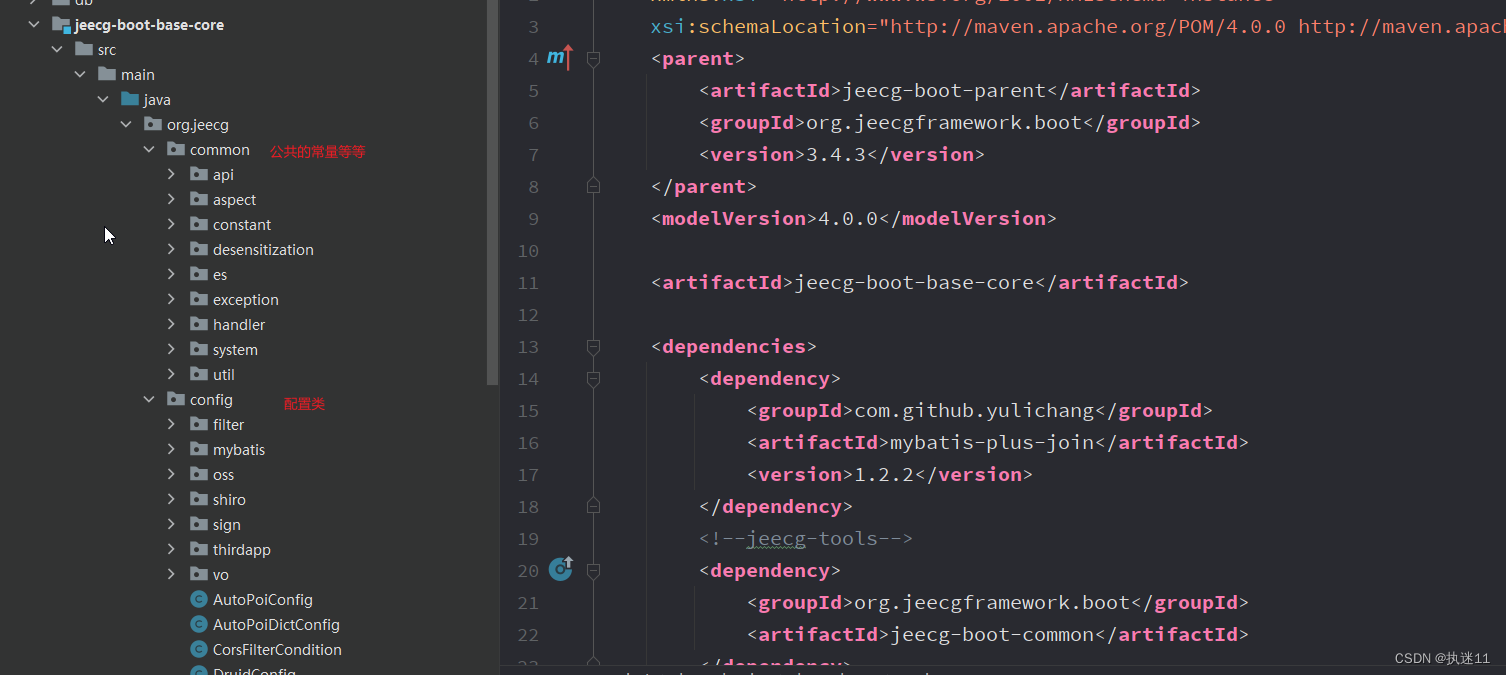Expand the constant package

(171, 224)
